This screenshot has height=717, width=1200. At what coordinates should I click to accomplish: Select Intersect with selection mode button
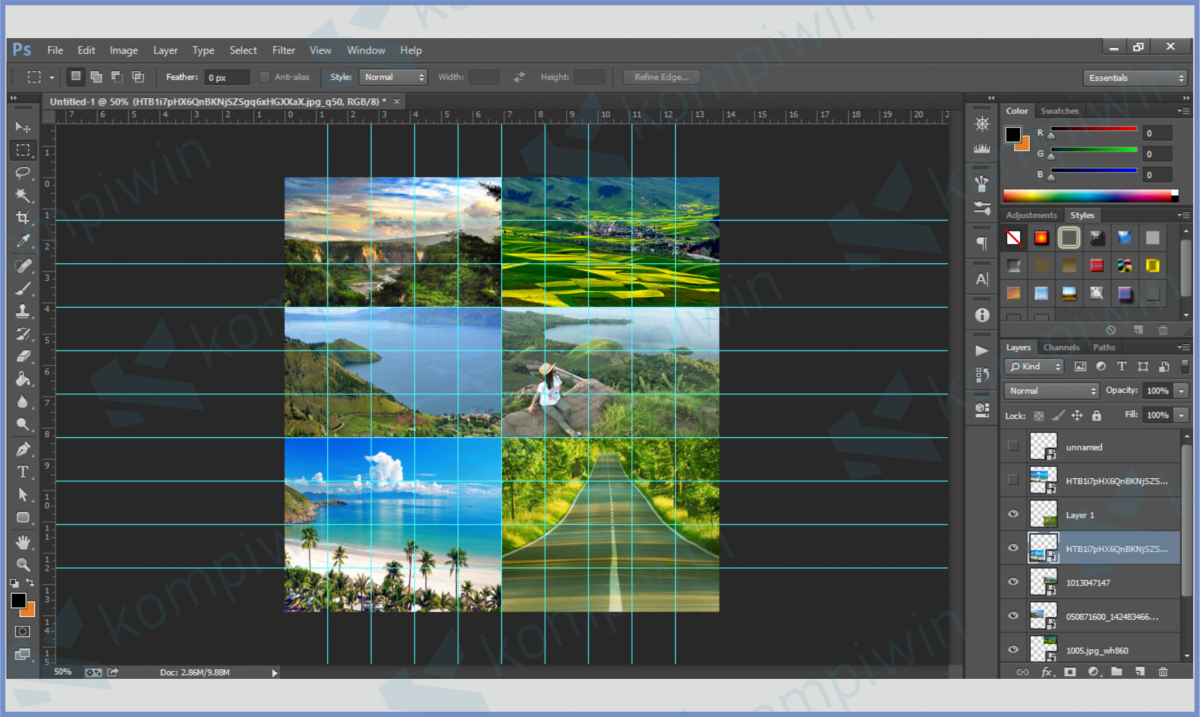138,77
